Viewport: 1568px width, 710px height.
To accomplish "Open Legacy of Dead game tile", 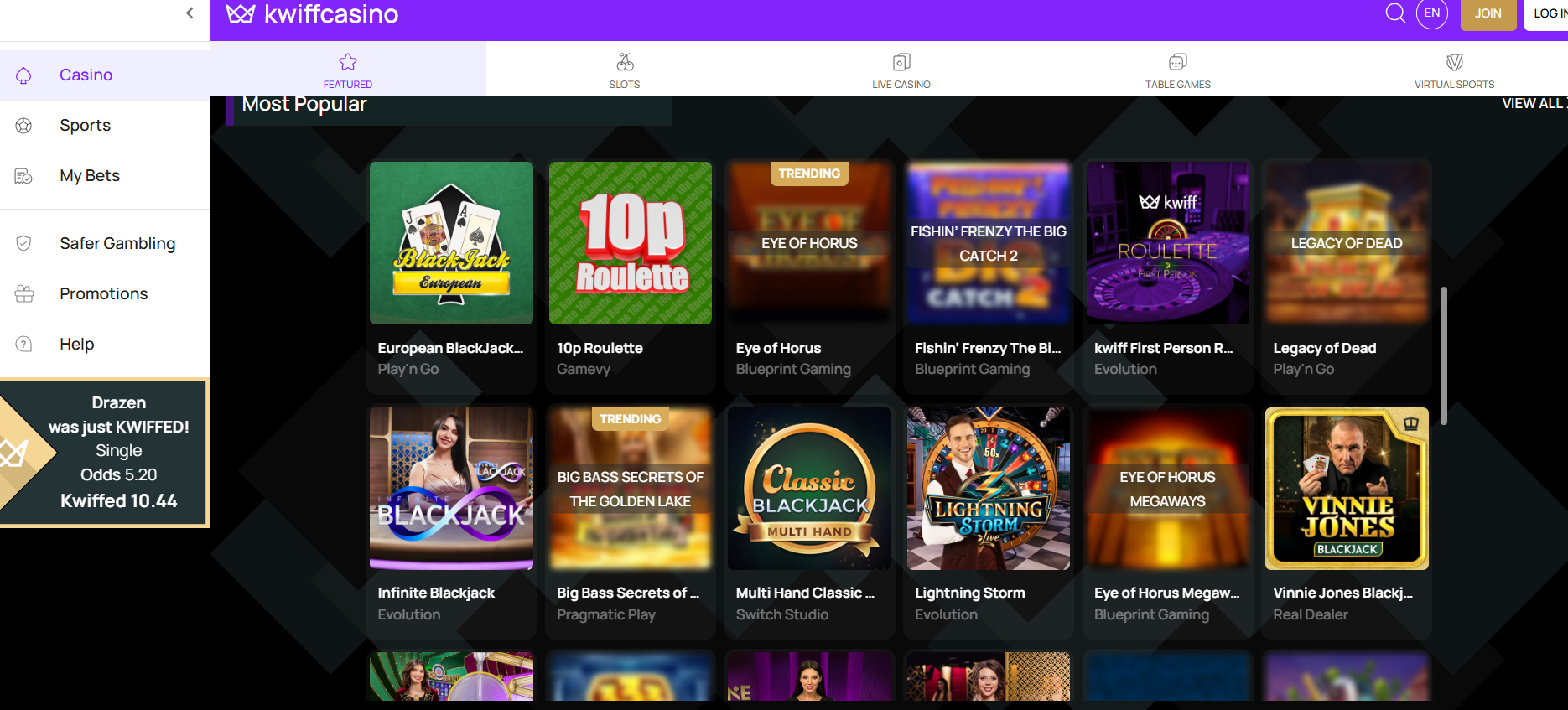I will coord(1347,243).
